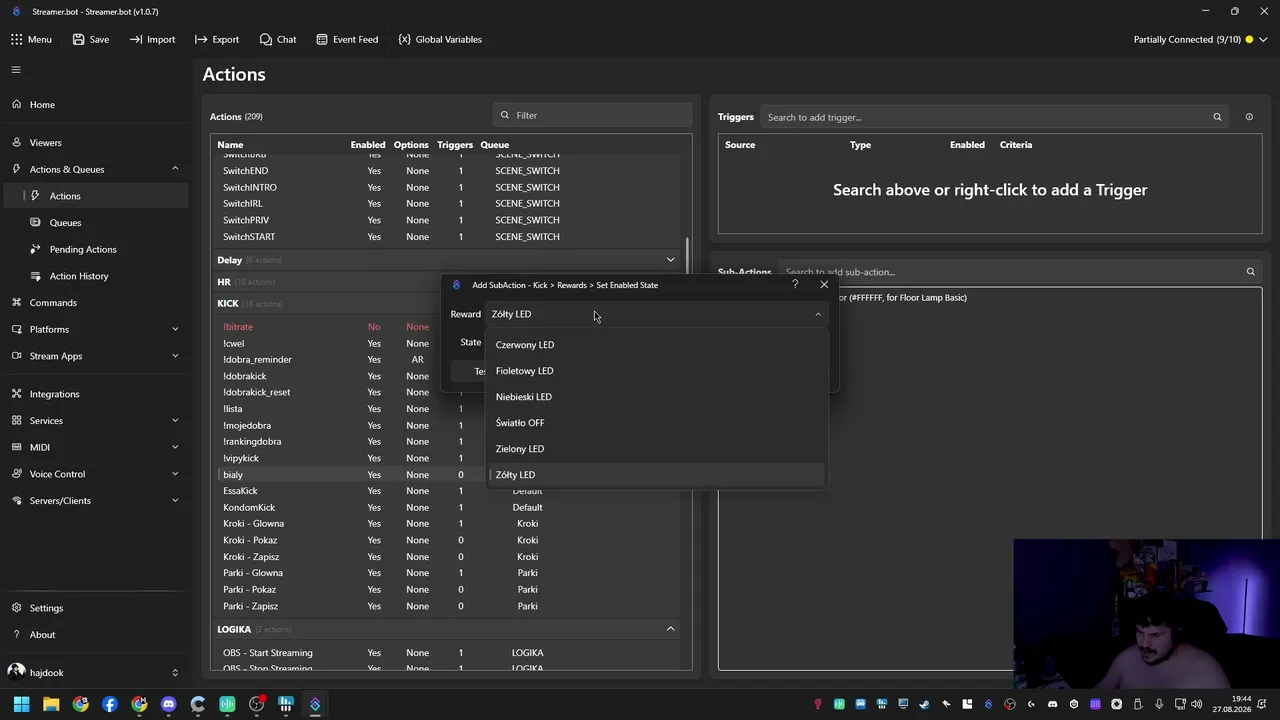This screenshot has height=720, width=1280.
Task: Open the Event Feed
Action: (347, 39)
